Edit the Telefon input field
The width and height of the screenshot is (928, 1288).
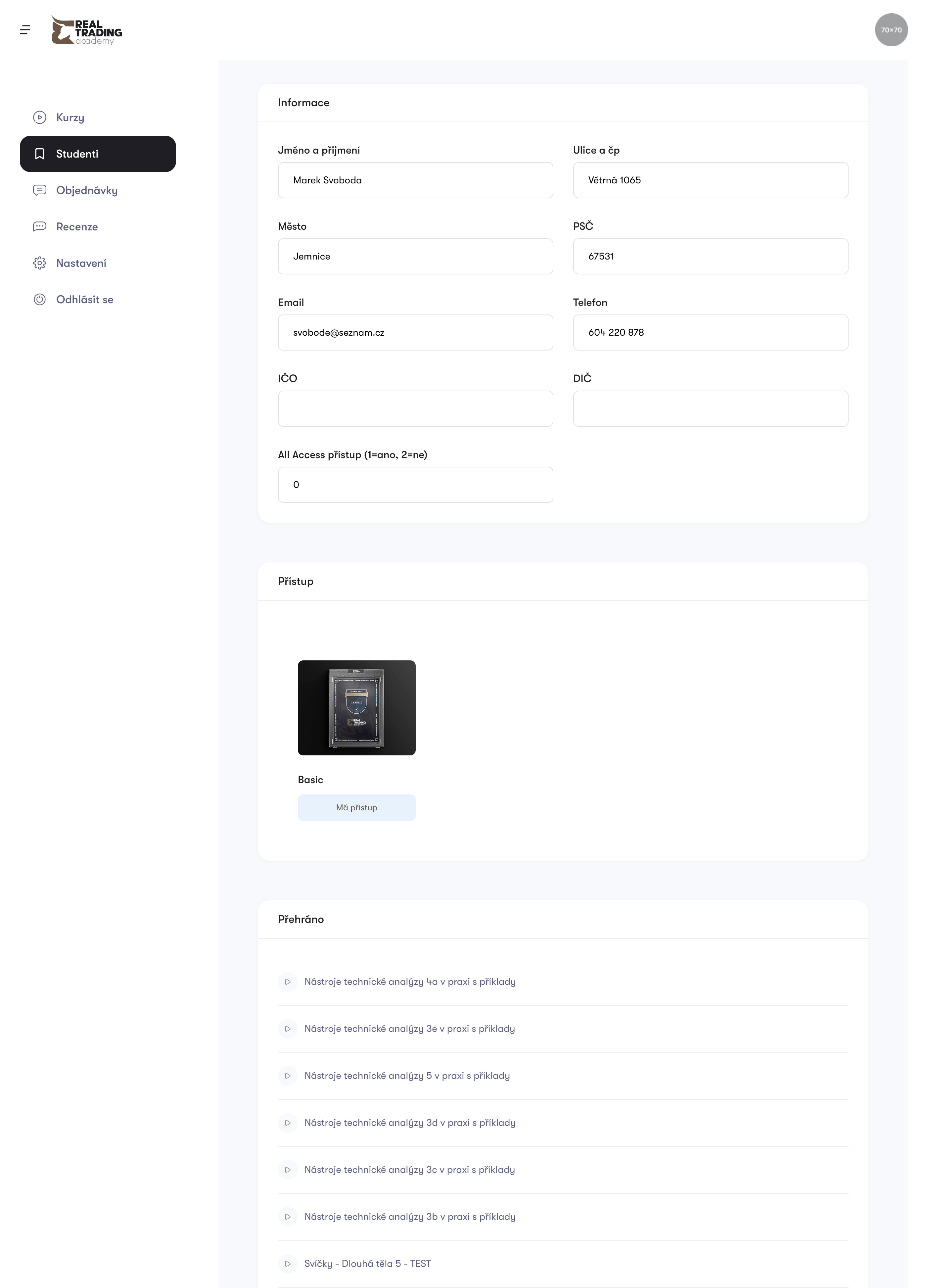[711, 332]
